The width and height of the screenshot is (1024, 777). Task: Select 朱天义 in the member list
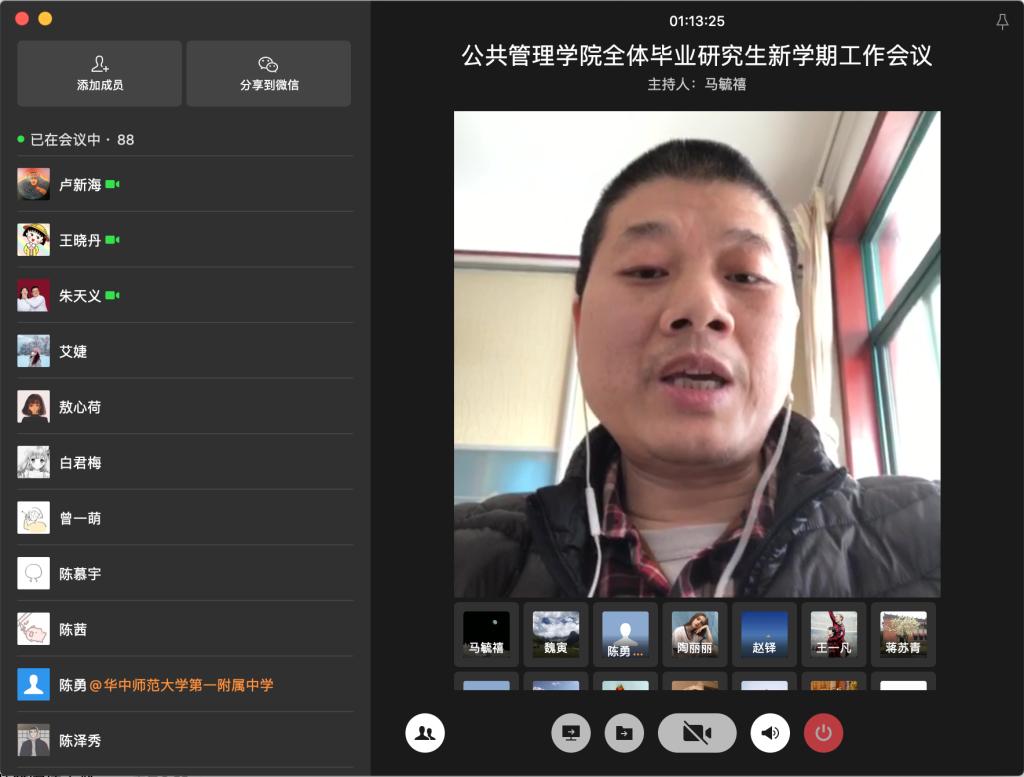80,296
